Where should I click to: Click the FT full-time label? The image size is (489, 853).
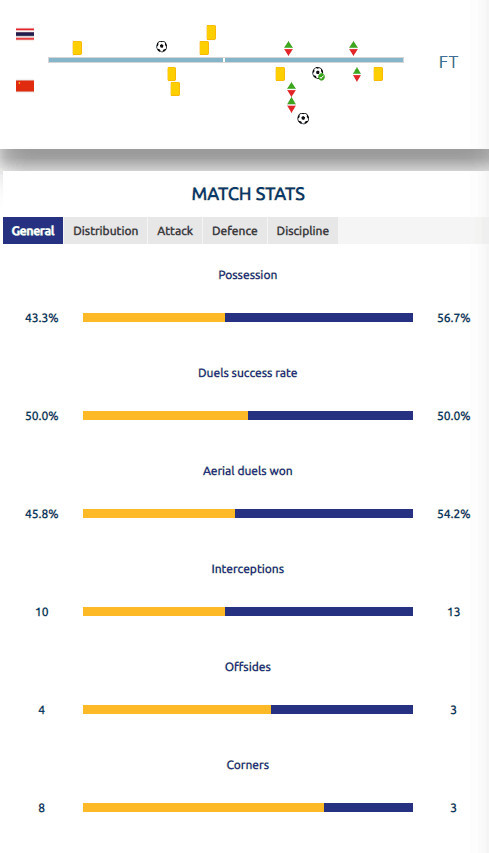pyautogui.click(x=448, y=62)
